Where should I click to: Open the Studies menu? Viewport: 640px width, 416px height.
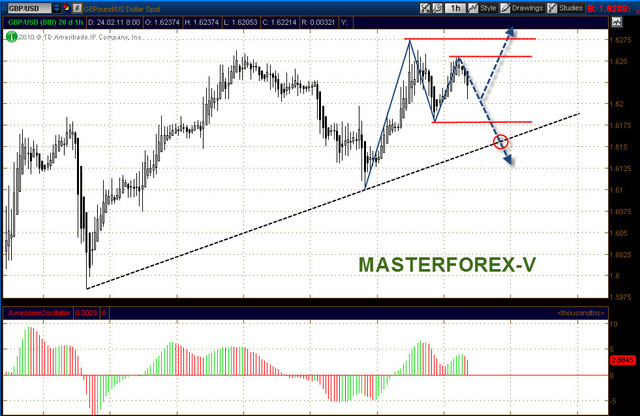(x=565, y=8)
